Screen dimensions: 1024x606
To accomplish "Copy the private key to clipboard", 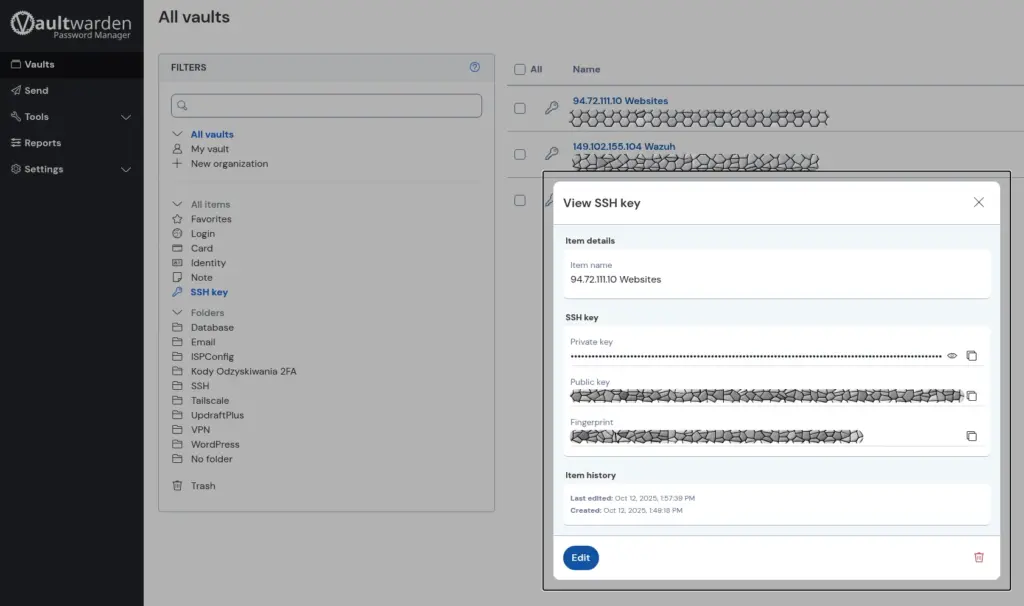I will coord(971,356).
